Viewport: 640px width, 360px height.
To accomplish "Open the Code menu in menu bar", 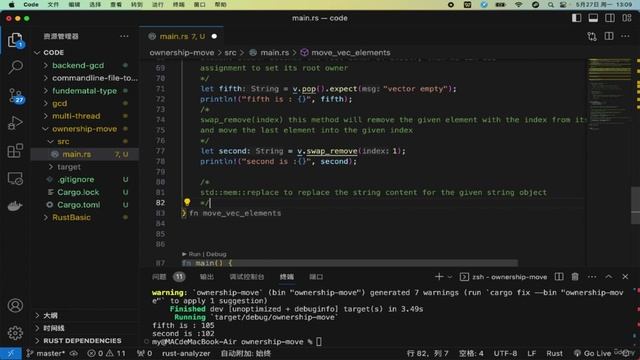I will pyautogui.click(x=31, y=4).
